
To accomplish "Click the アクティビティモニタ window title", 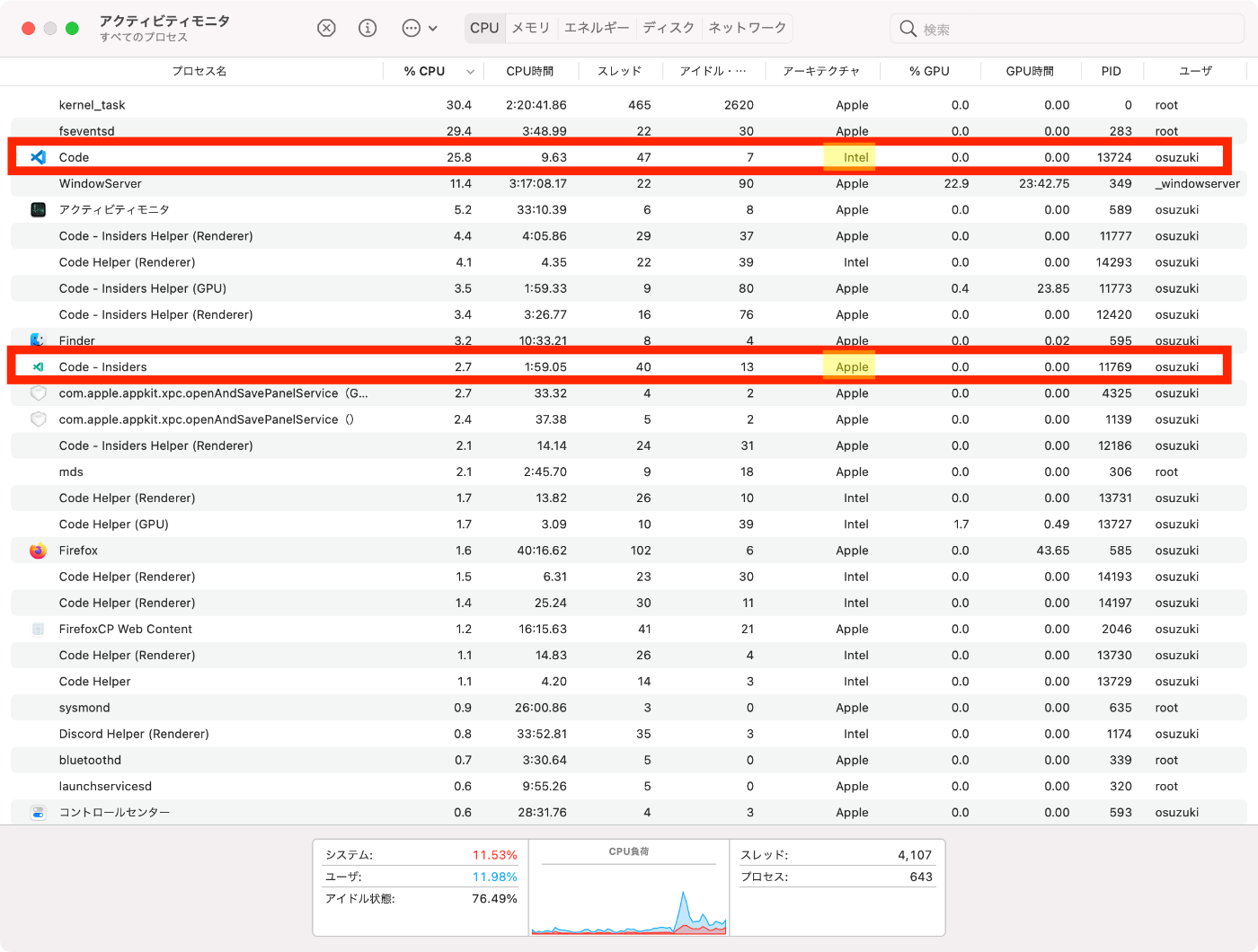I will (x=164, y=21).
